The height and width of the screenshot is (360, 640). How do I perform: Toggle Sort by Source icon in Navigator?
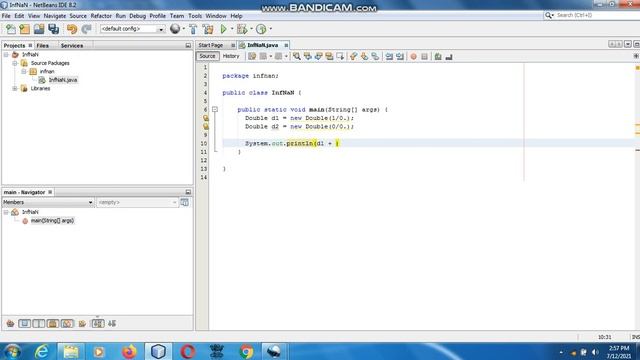click(112, 324)
